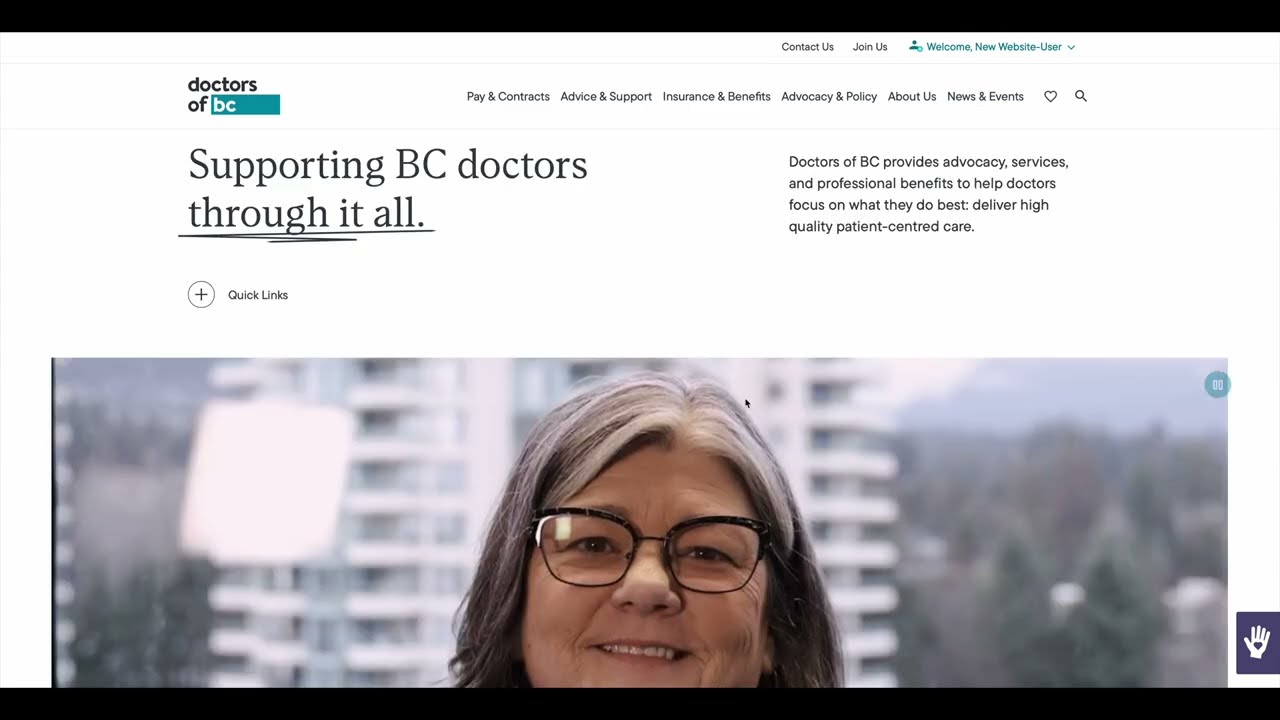
Task: Open Advocacy & Policy menu
Action: (829, 97)
